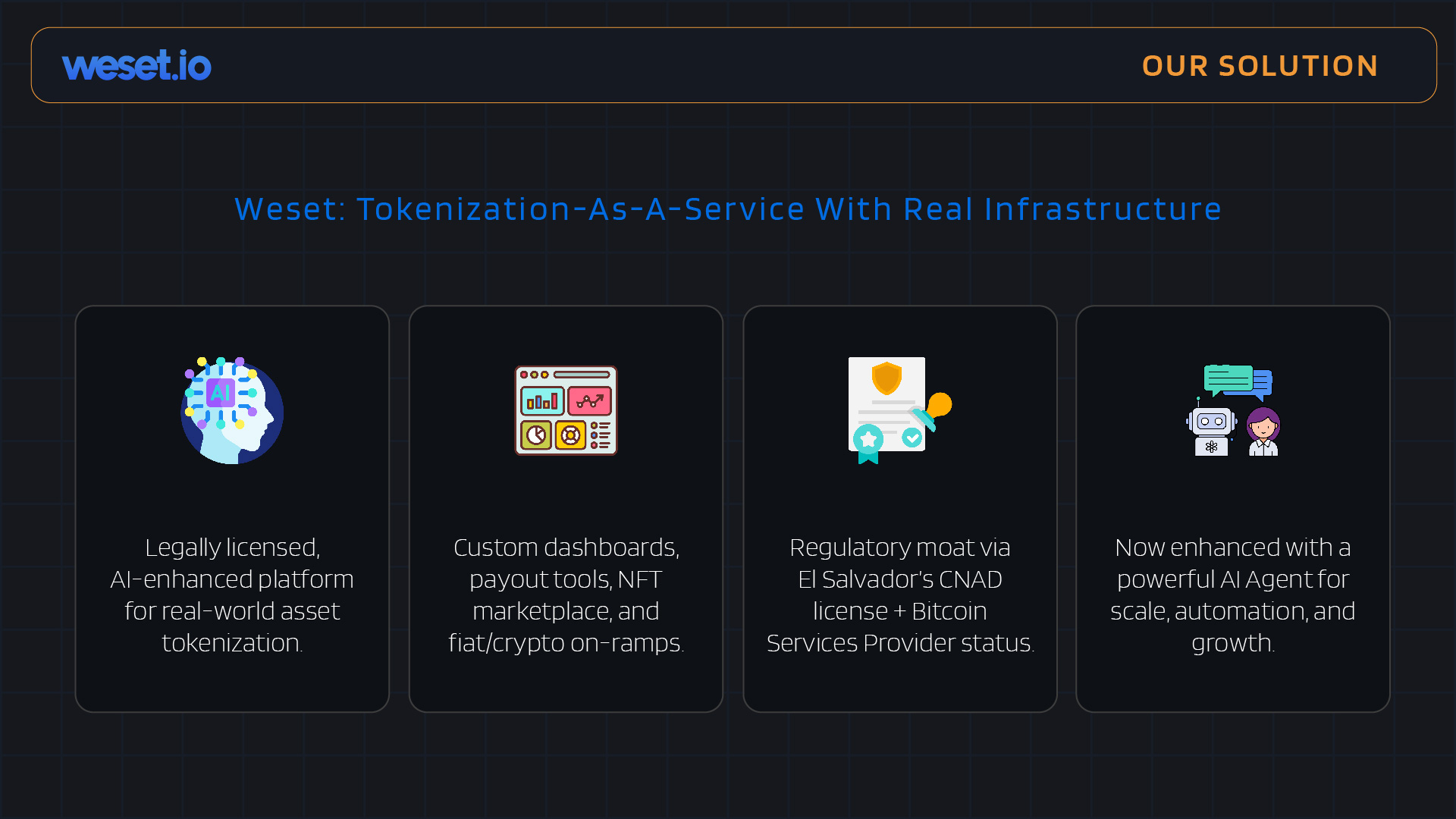
Task: Select the first card about asset tokenization
Action: 232,509
